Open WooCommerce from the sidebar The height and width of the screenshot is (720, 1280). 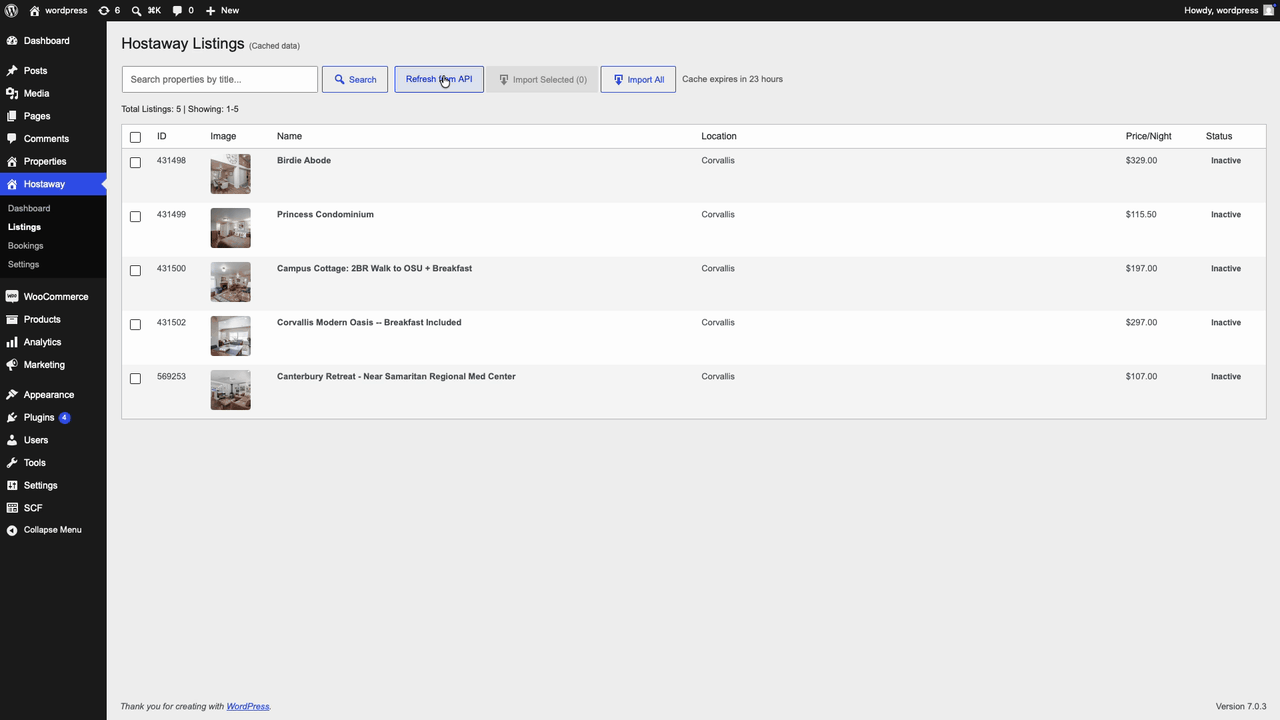click(53, 297)
